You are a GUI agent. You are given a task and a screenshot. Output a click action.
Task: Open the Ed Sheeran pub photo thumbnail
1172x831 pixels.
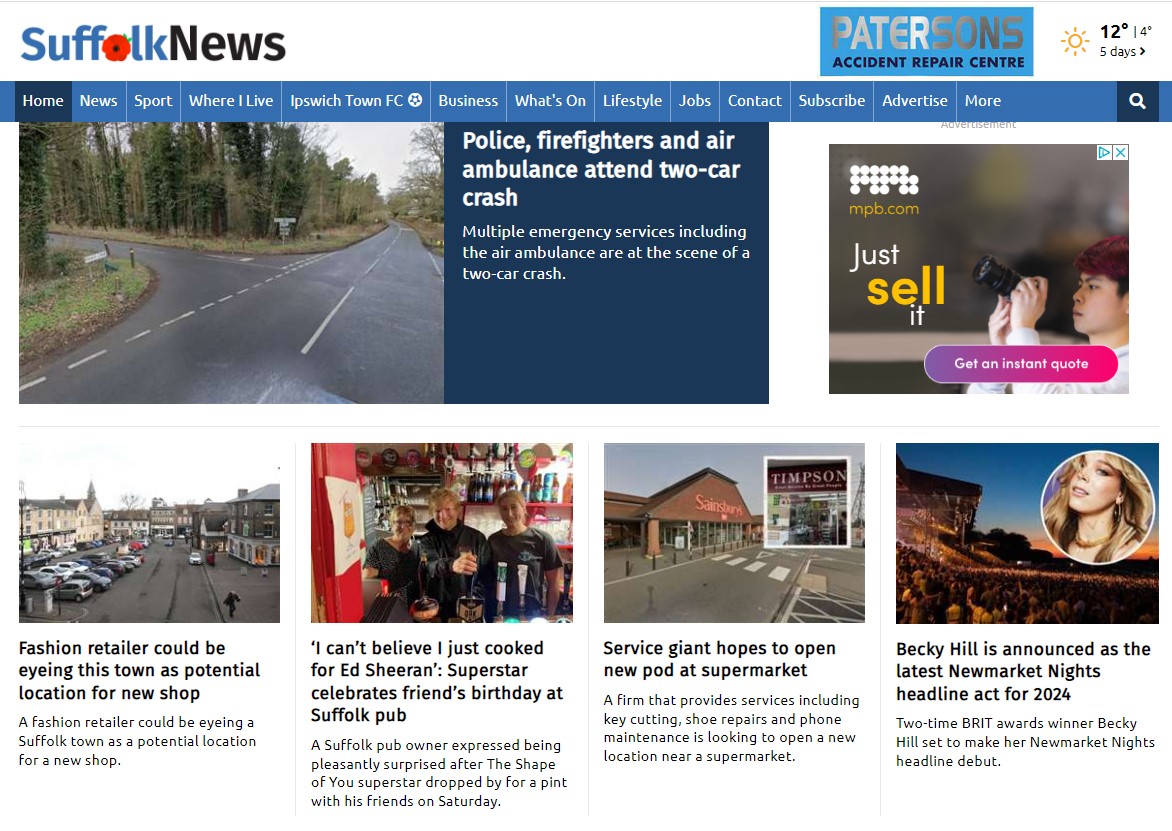(x=442, y=533)
